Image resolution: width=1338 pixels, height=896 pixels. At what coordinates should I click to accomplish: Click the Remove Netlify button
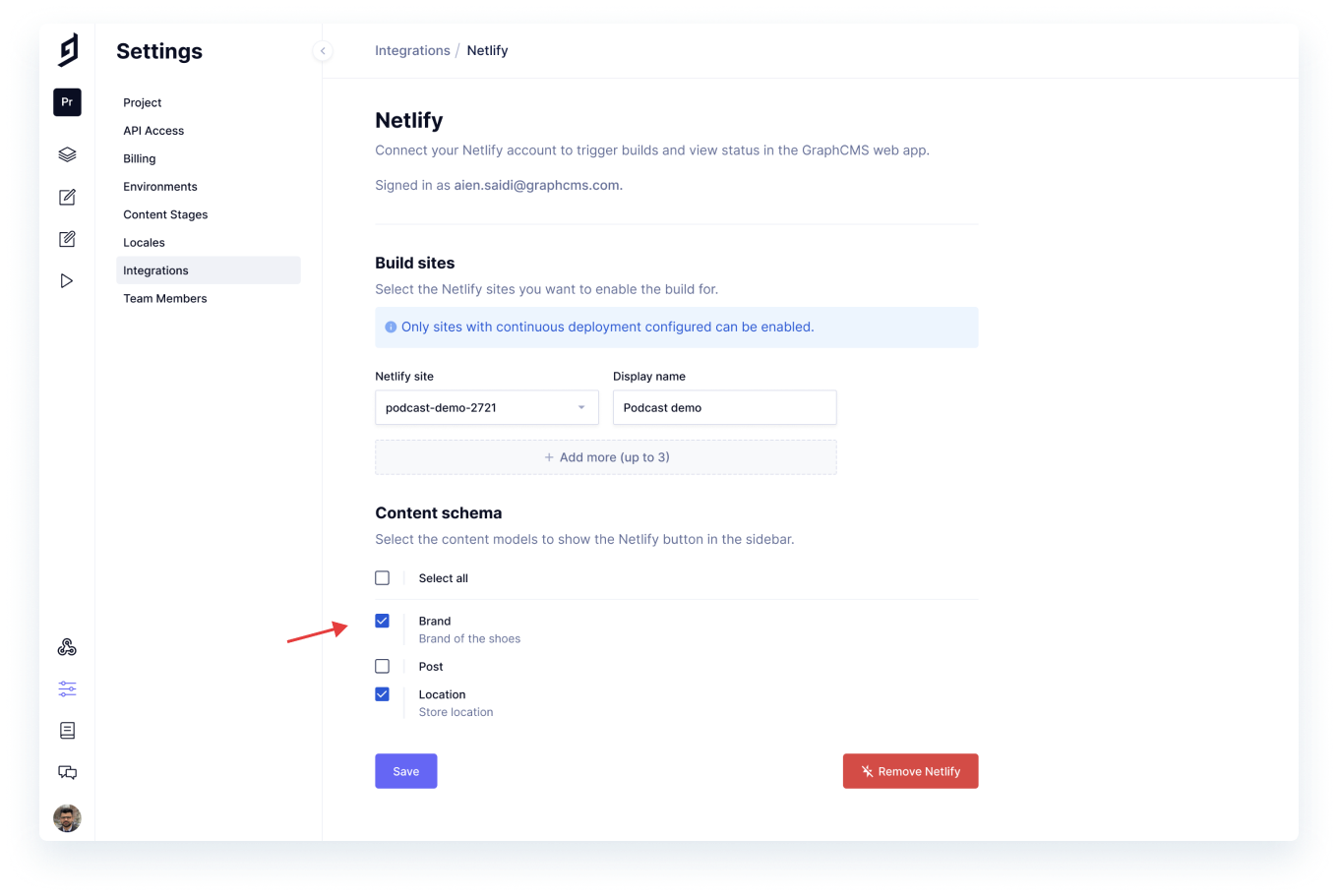click(910, 771)
